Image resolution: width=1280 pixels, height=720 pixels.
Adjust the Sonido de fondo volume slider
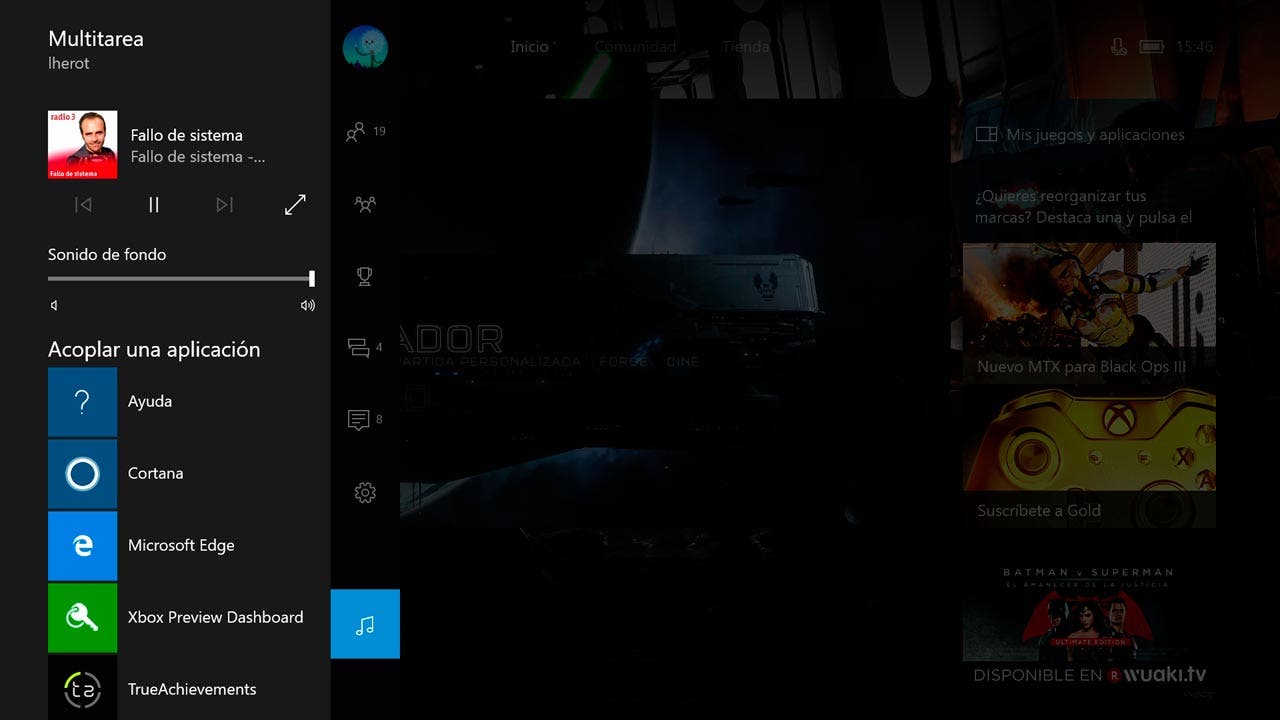(181, 279)
